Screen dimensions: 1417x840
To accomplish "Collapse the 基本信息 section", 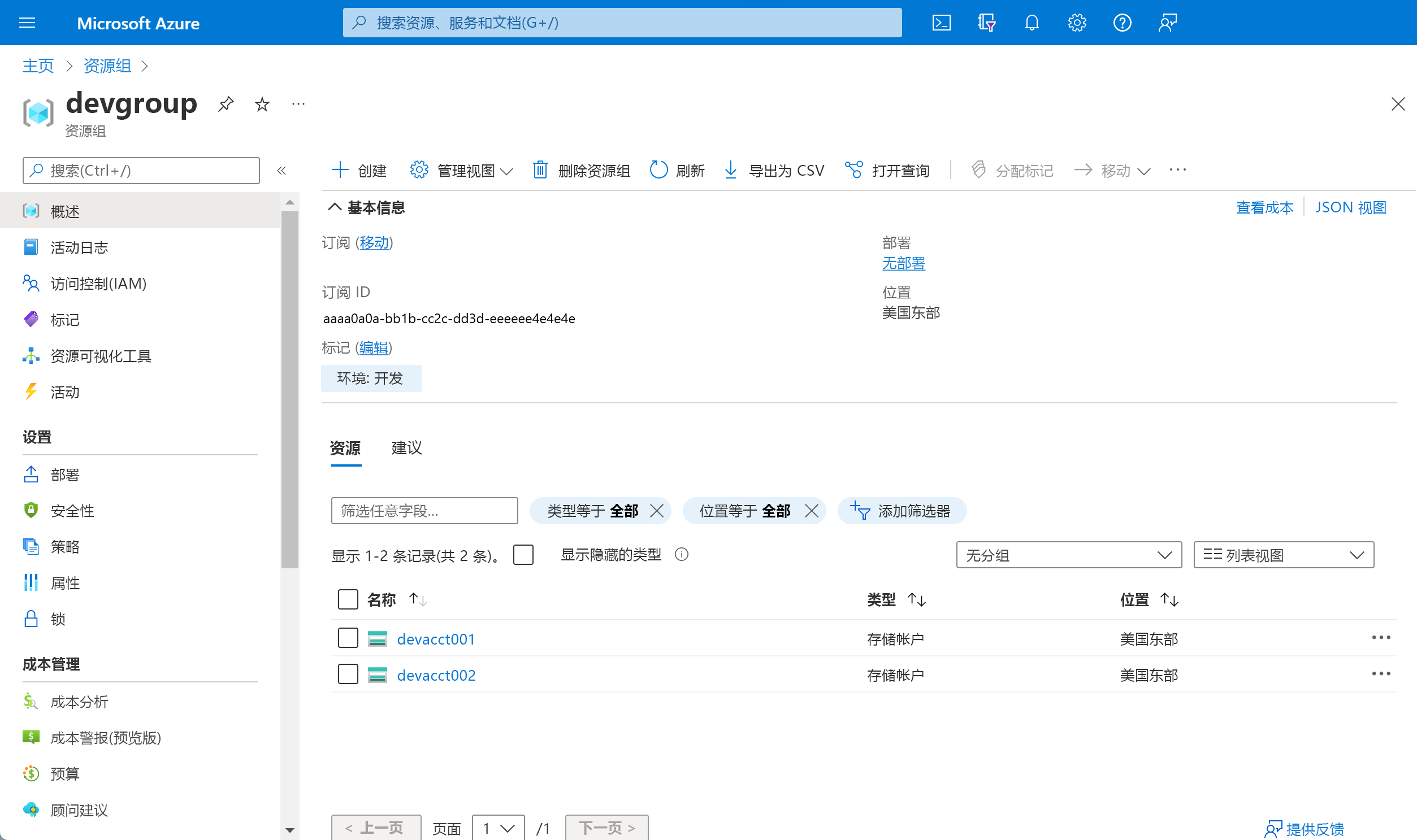I will [x=335, y=207].
